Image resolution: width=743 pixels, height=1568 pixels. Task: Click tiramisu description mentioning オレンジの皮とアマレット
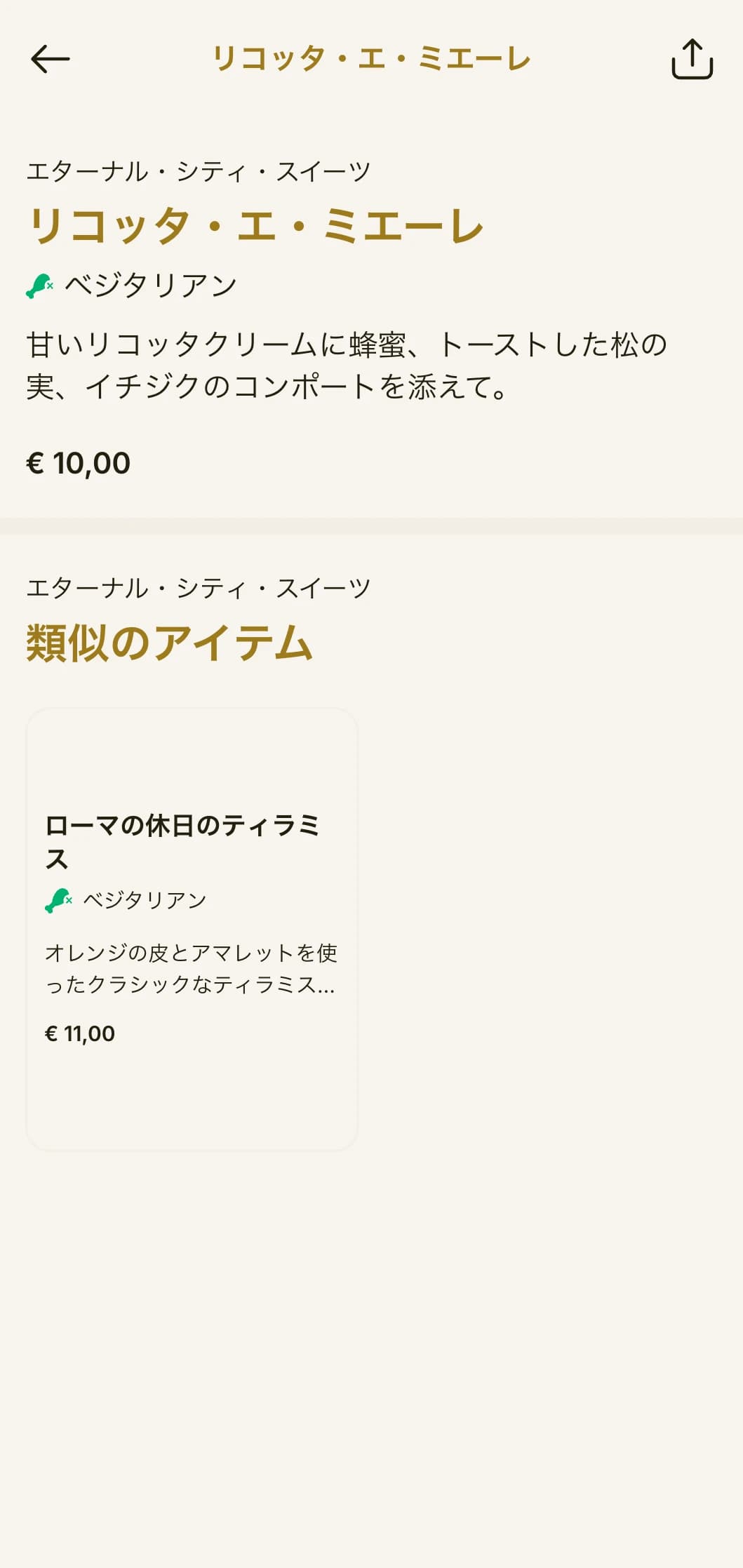coord(191,968)
